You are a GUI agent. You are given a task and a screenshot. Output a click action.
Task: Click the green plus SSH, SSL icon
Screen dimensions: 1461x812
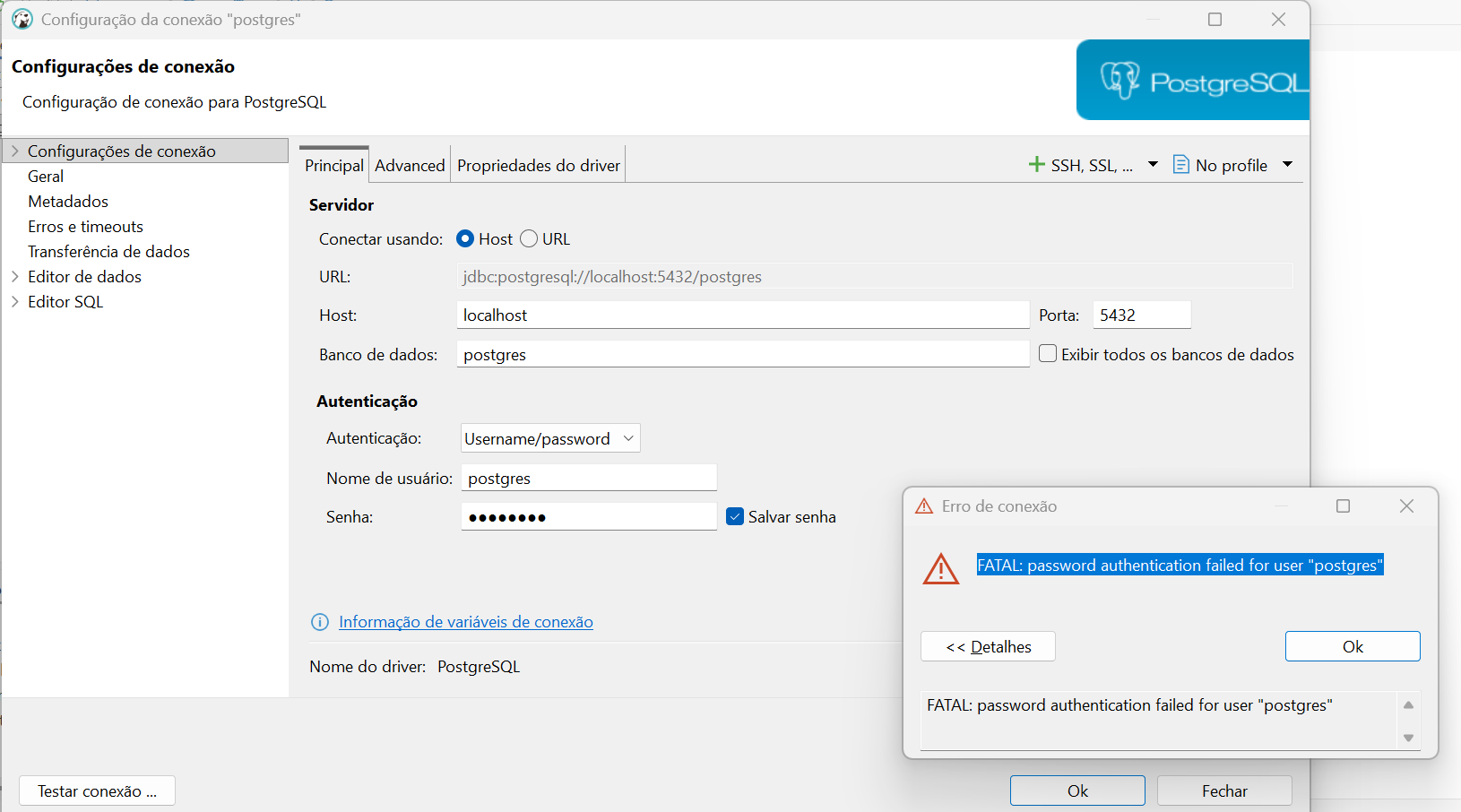tap(1036, 165)
